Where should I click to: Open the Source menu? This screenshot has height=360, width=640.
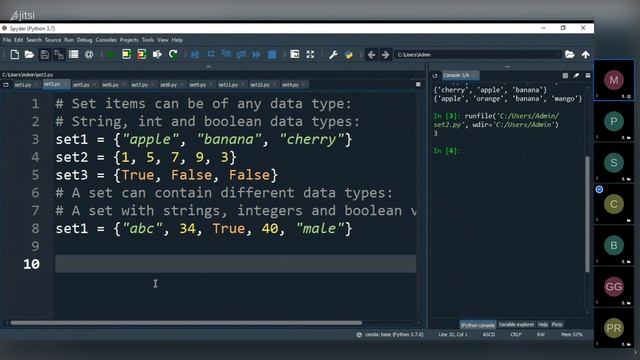pyautogui.click(x=53, y=40)
